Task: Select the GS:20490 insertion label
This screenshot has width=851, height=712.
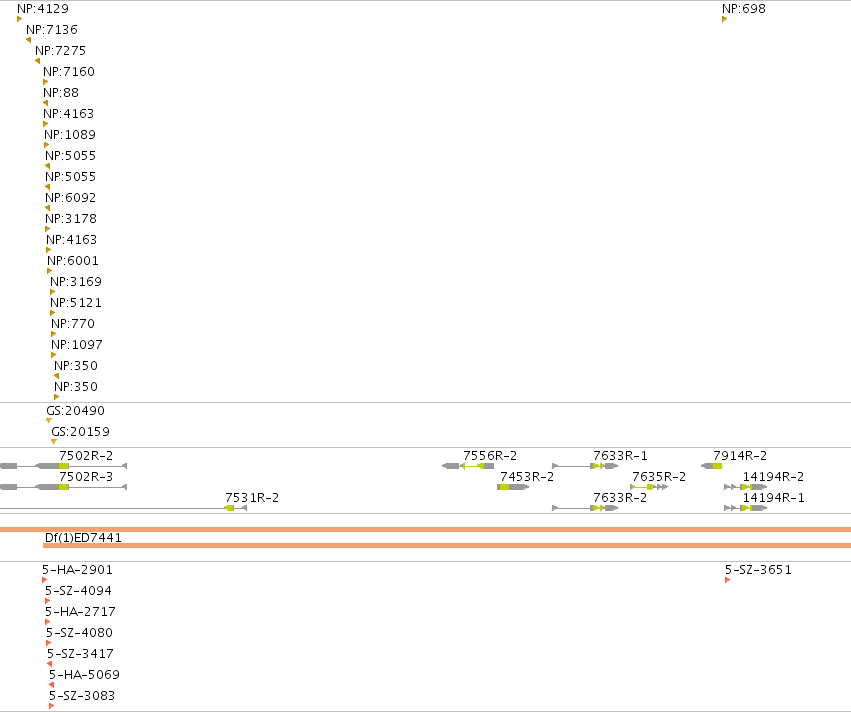Action: tap(75, 411)
